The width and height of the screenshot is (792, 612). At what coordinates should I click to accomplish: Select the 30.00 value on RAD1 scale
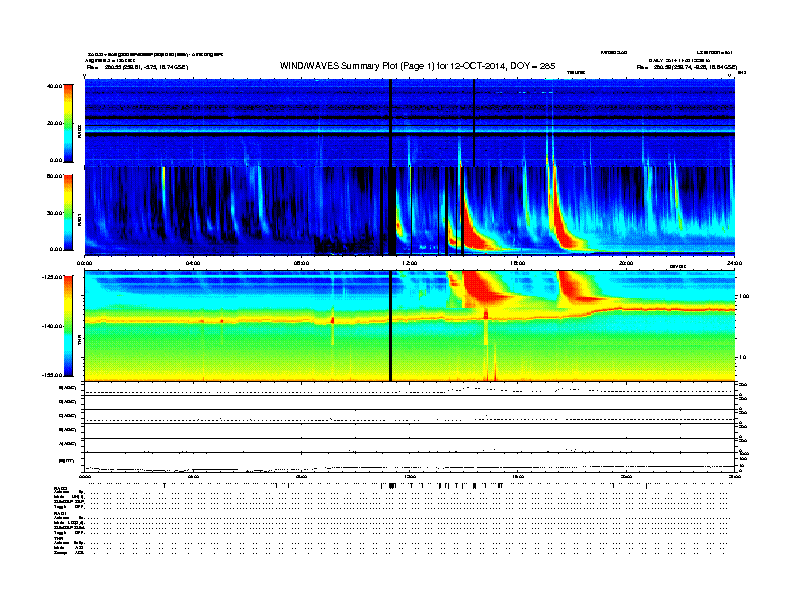pos(54,213)
